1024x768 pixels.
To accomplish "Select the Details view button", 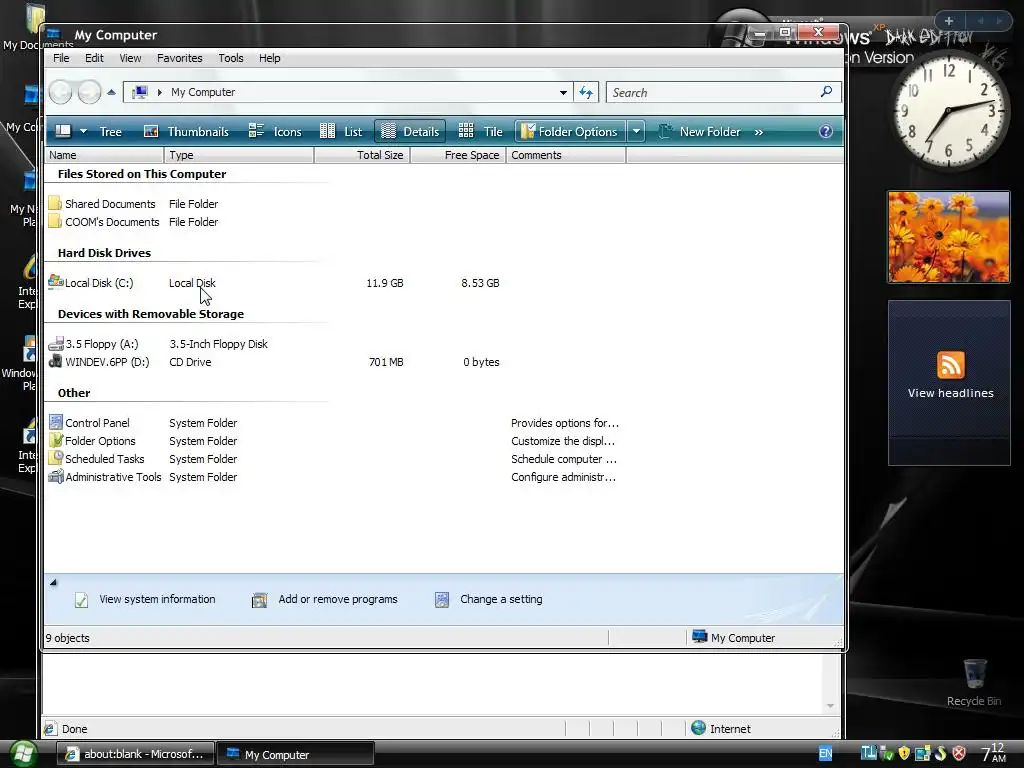I will [x=410, y=131].
